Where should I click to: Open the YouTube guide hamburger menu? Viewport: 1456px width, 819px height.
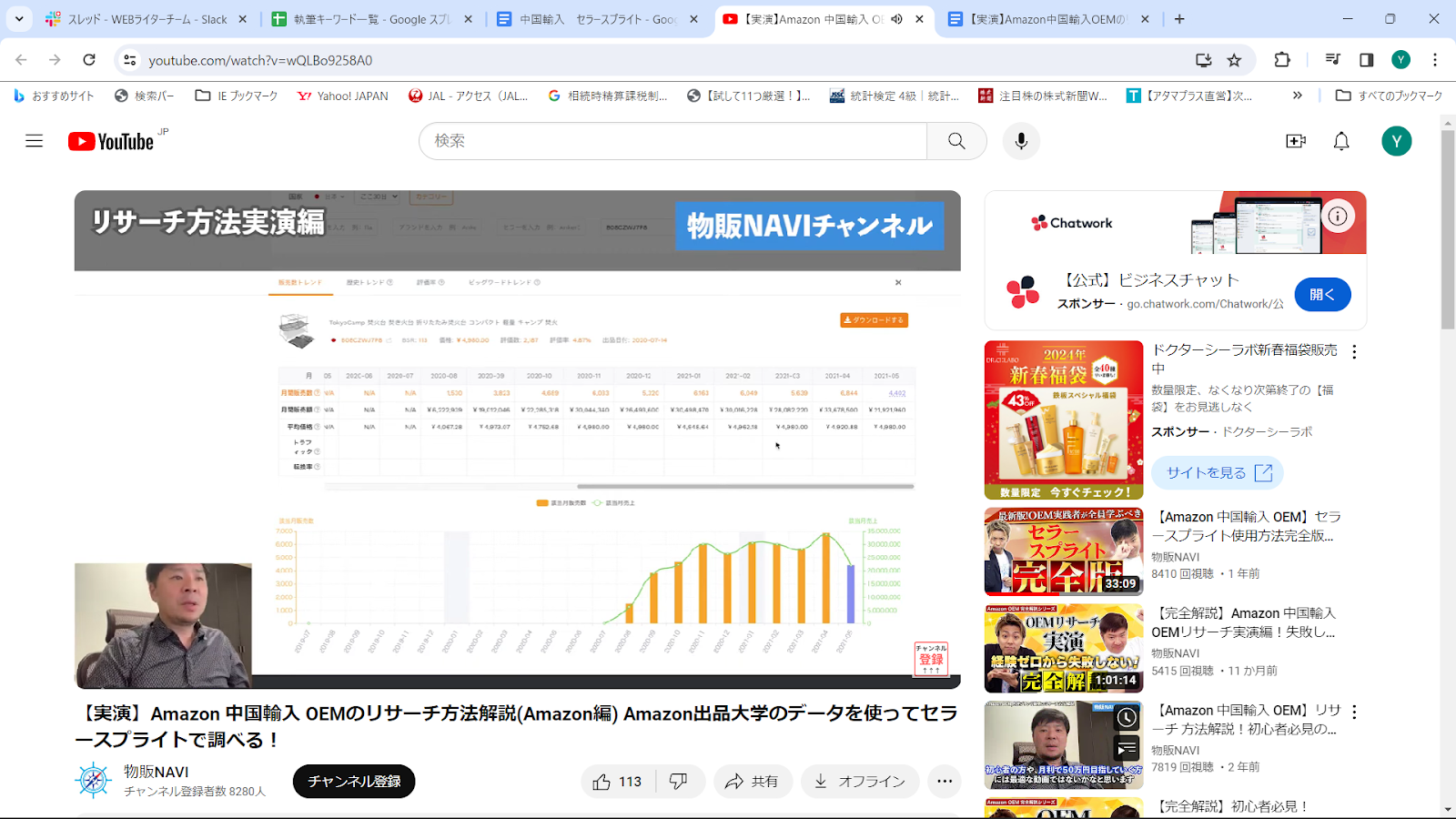click(x=34, y=141)
